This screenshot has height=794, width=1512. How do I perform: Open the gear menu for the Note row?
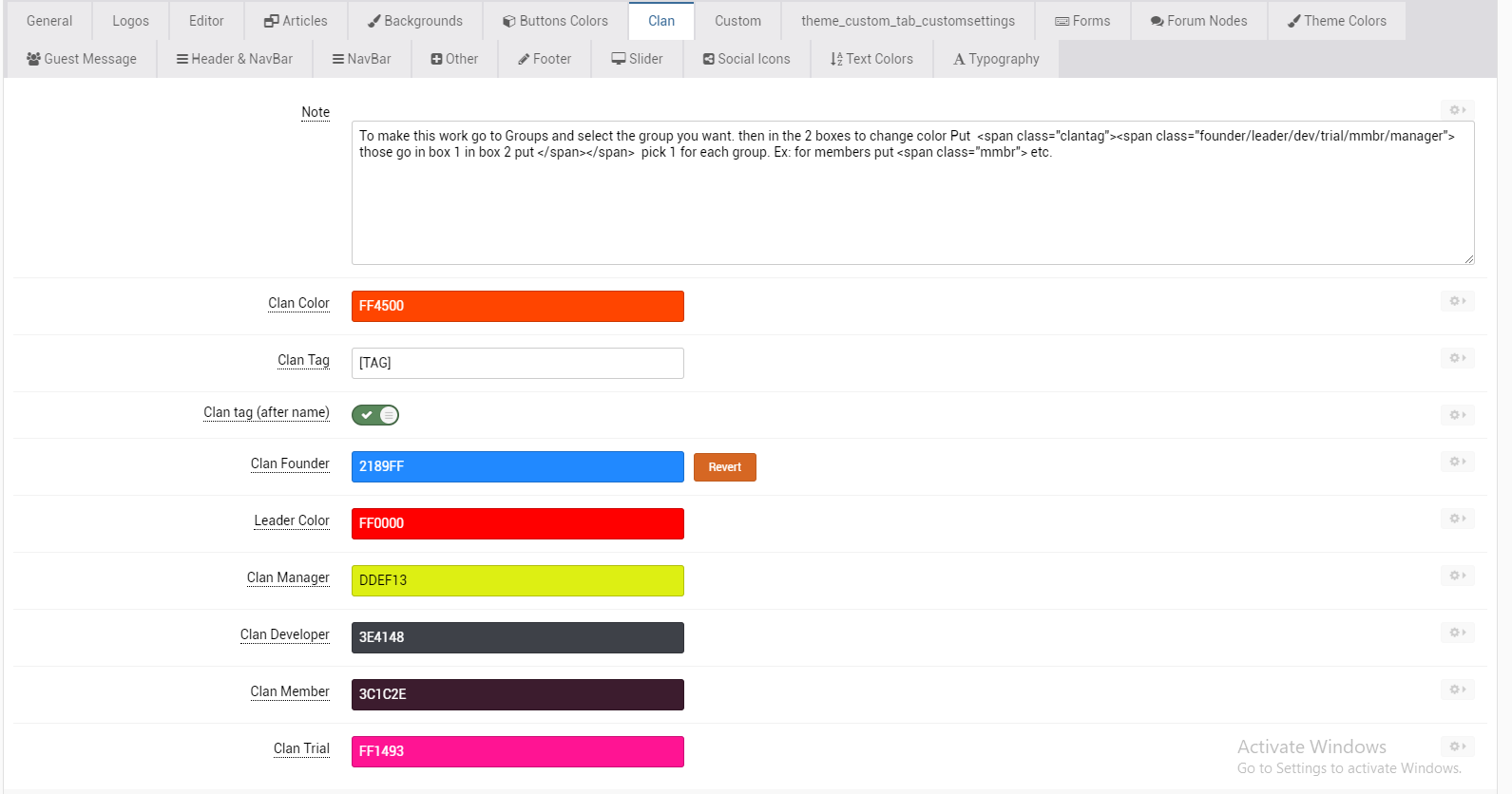coord(1457,110)
